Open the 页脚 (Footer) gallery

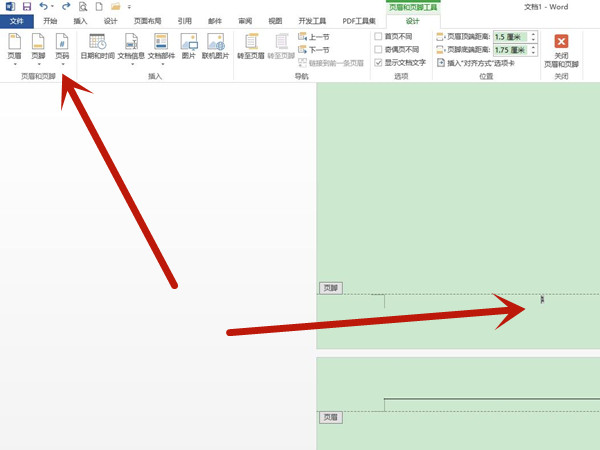coord(38,46)
